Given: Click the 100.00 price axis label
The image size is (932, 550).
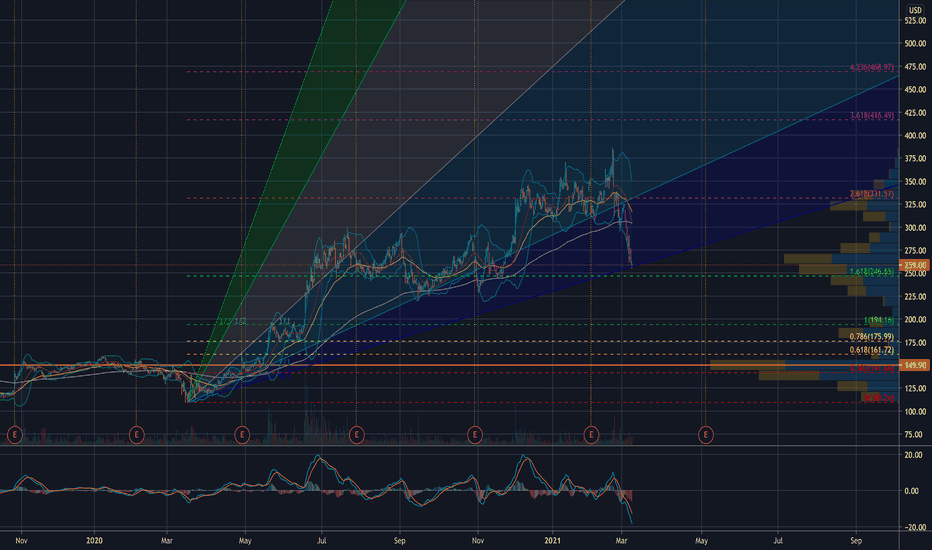Looking at the screenshot, I should pos(915,411).
